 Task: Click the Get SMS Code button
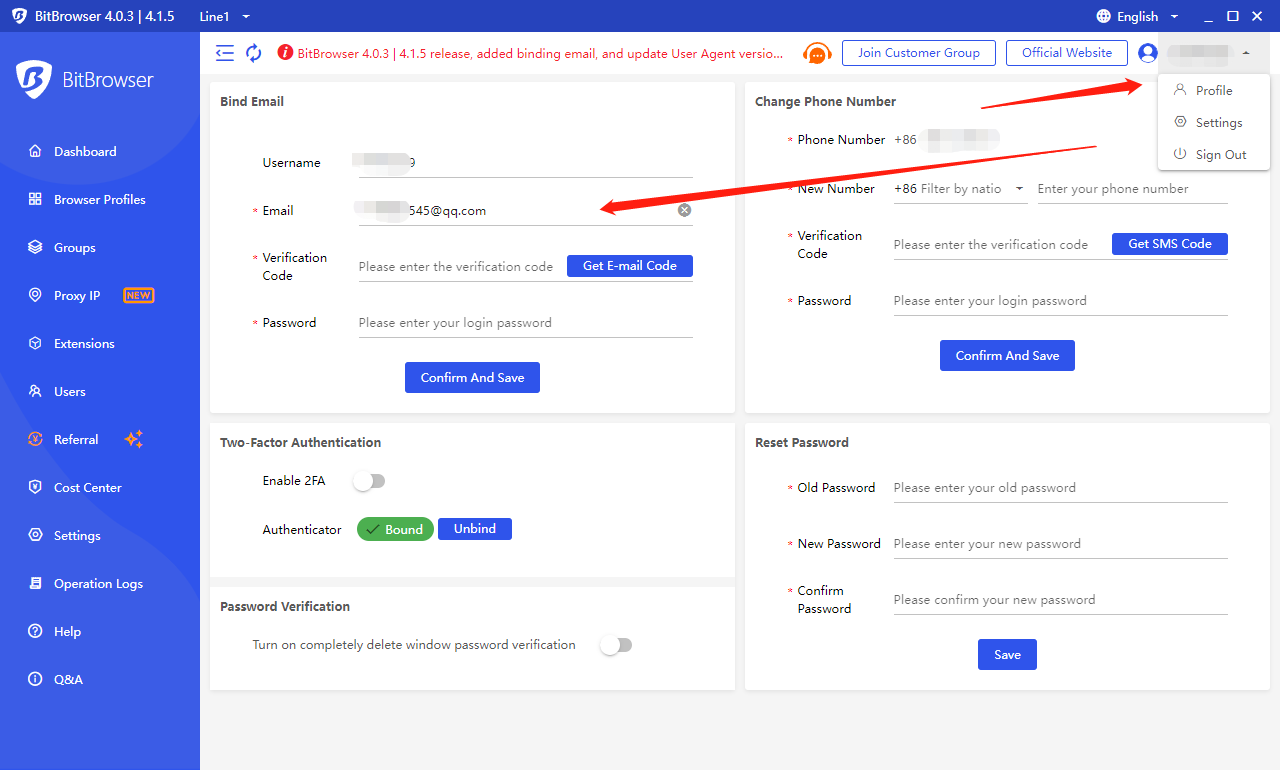point(1170,244)
